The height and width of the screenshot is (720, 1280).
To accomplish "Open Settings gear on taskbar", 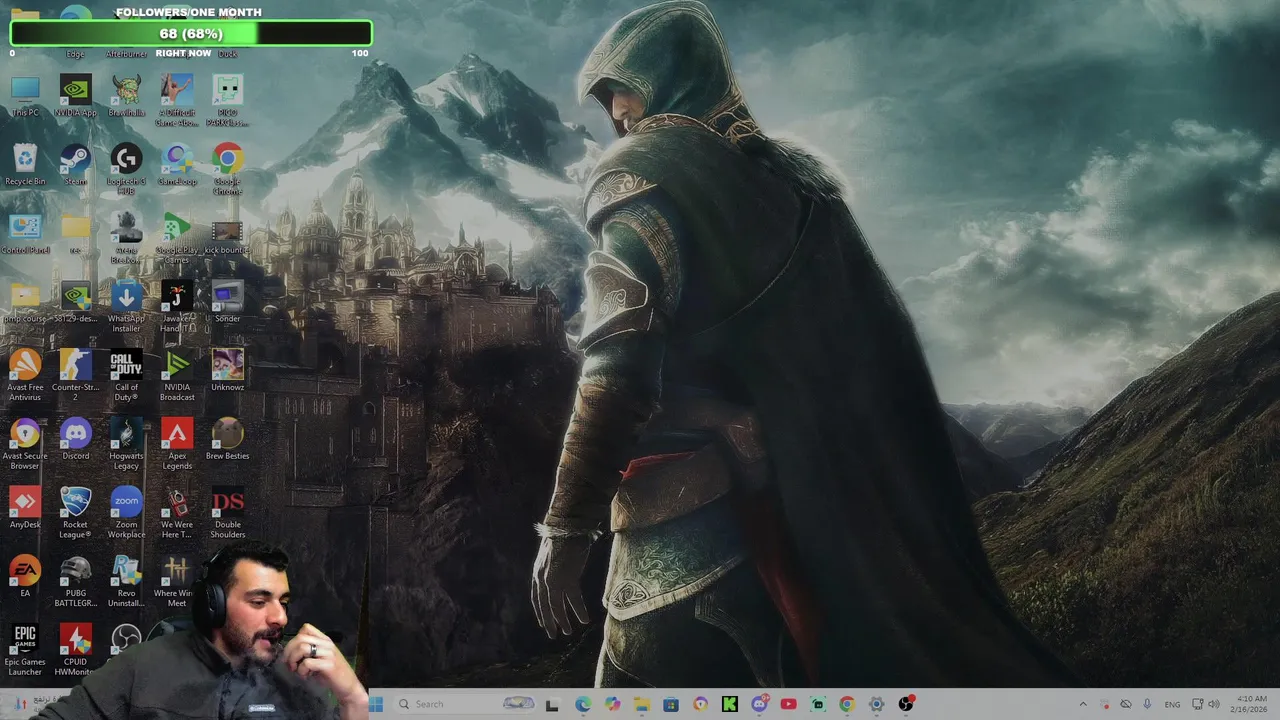I will pos(876,704).
